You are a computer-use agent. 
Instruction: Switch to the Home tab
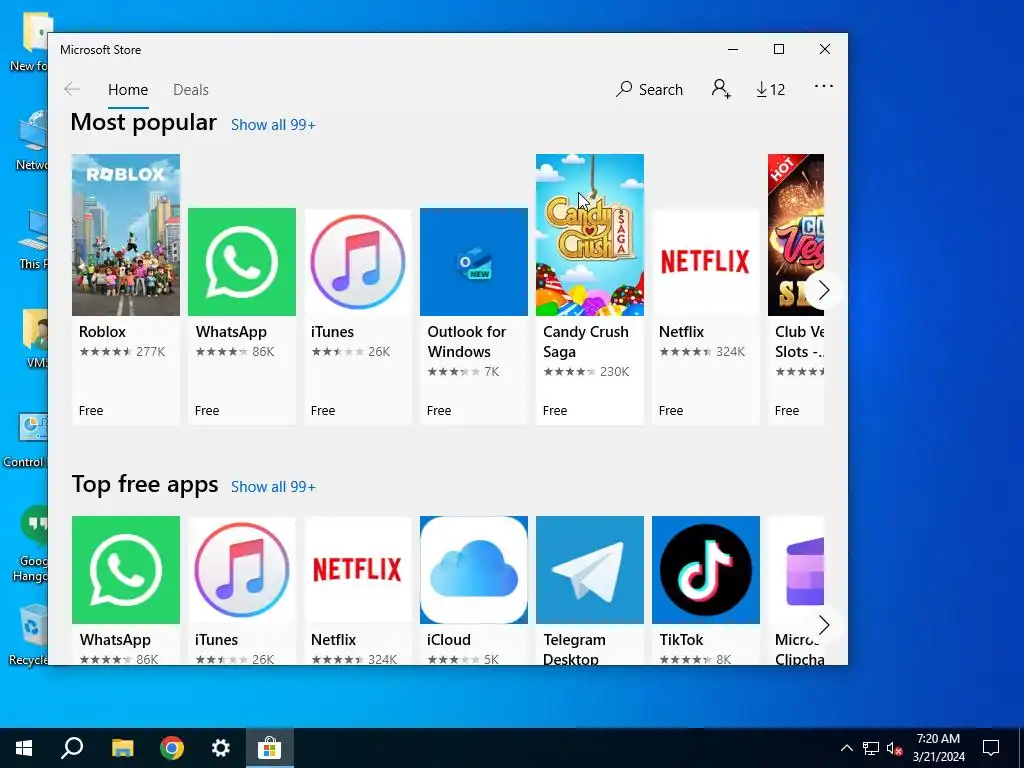(128, 89)
